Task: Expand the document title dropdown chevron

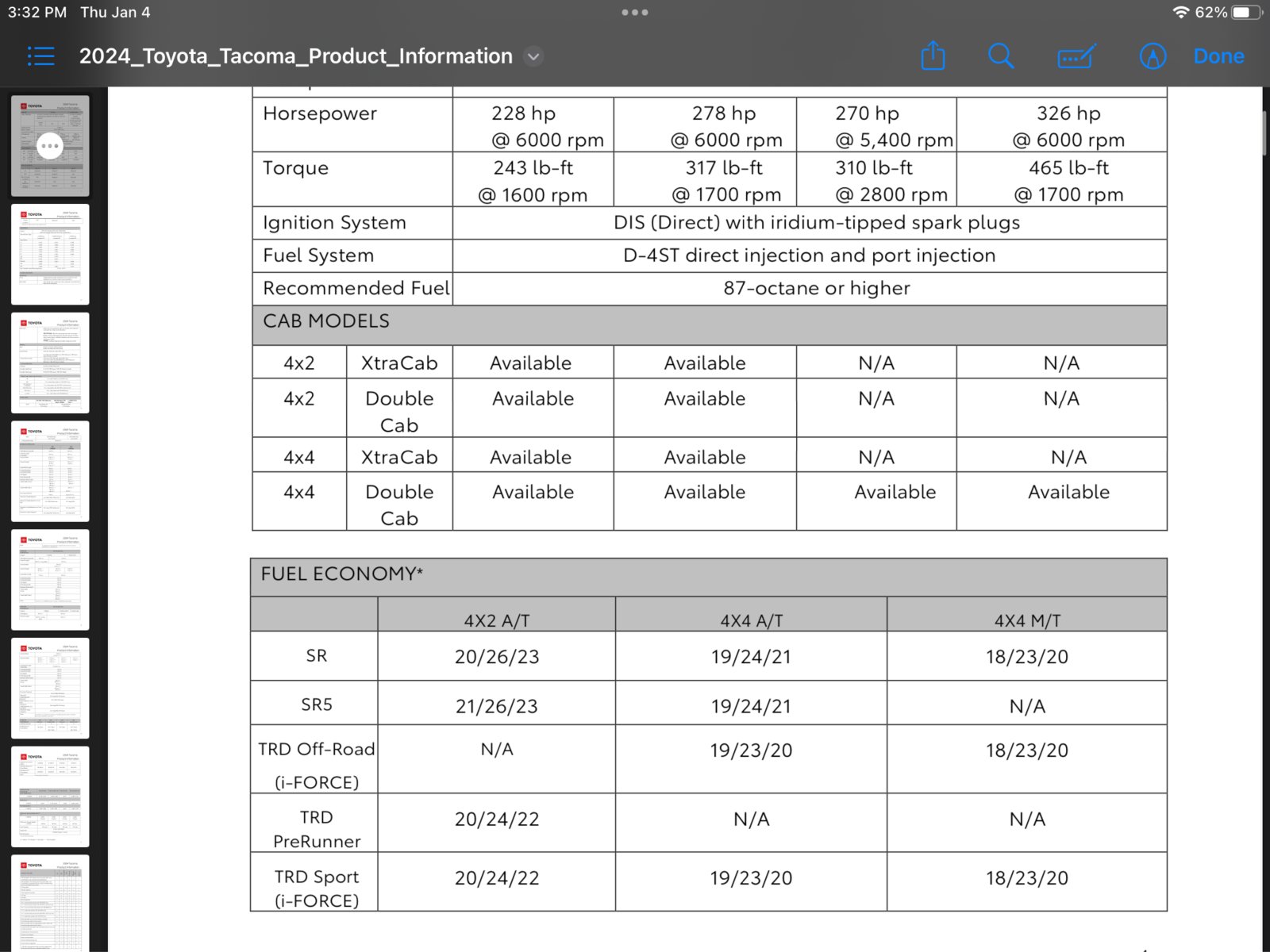Action: point(534,56)
